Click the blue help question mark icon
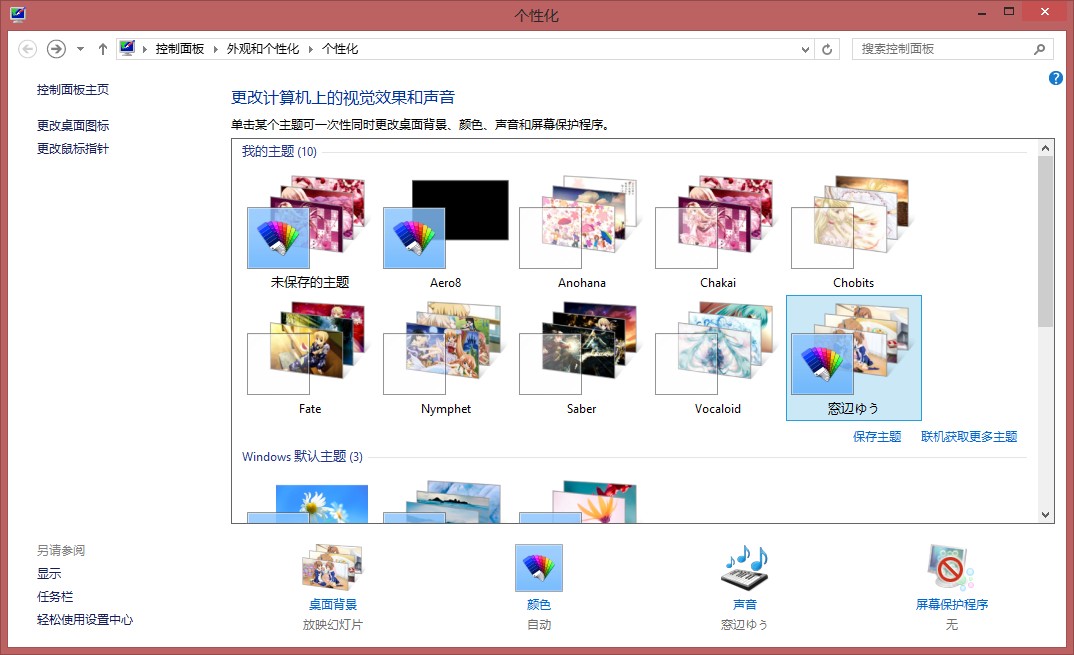The image size is (1074, 655). (1056, 78)
